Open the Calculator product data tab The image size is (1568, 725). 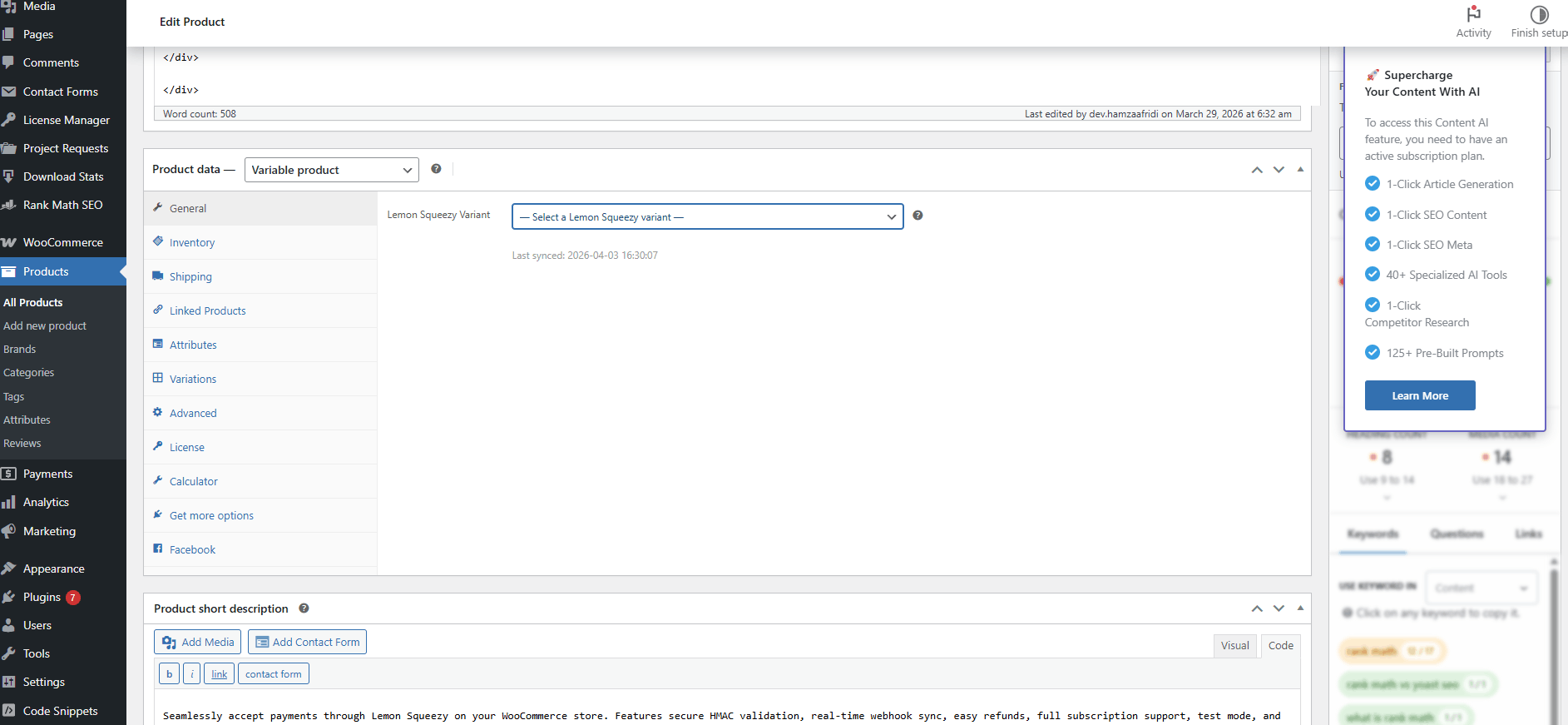click(x=260, y=481)
